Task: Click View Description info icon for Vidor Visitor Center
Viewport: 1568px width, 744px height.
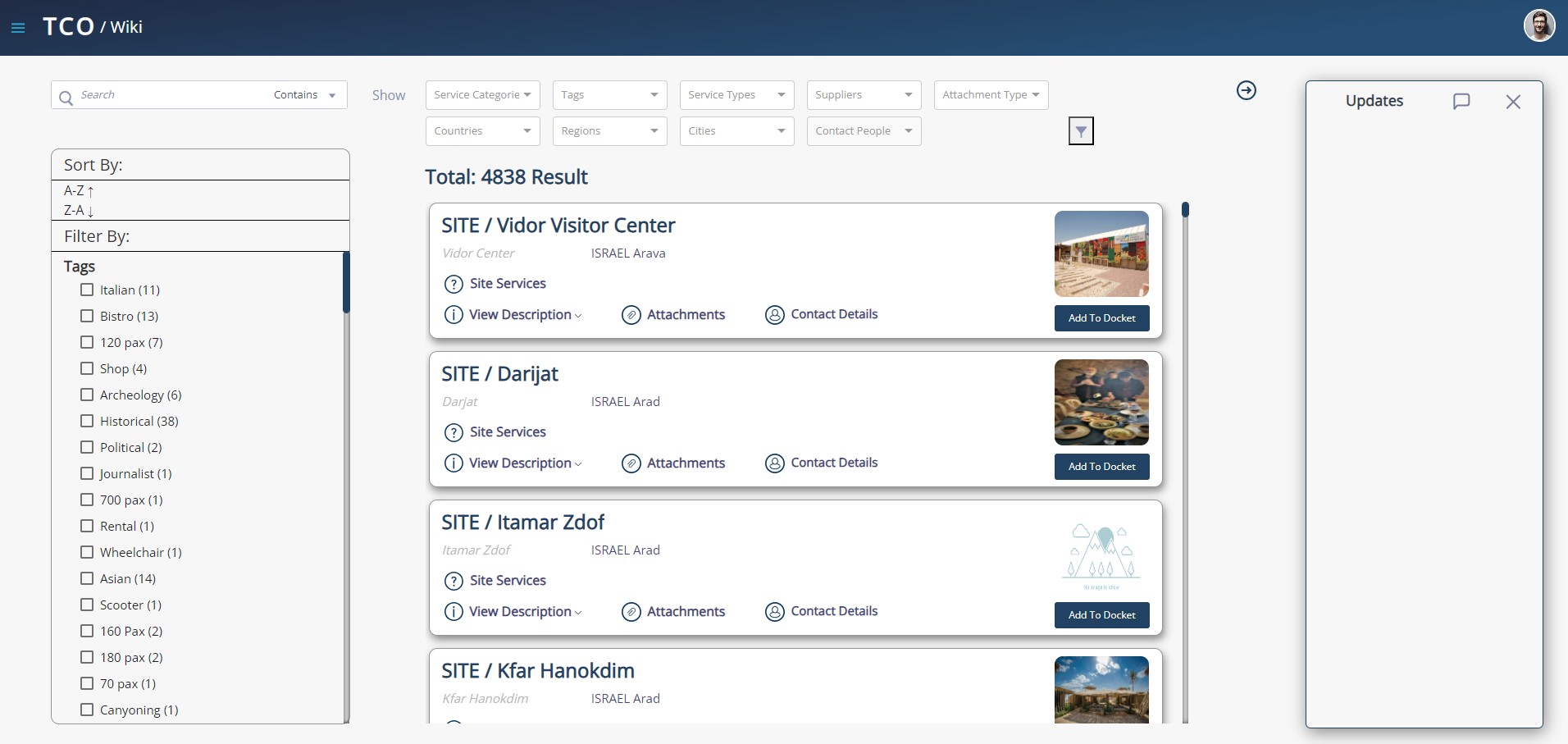Action: 454,315
